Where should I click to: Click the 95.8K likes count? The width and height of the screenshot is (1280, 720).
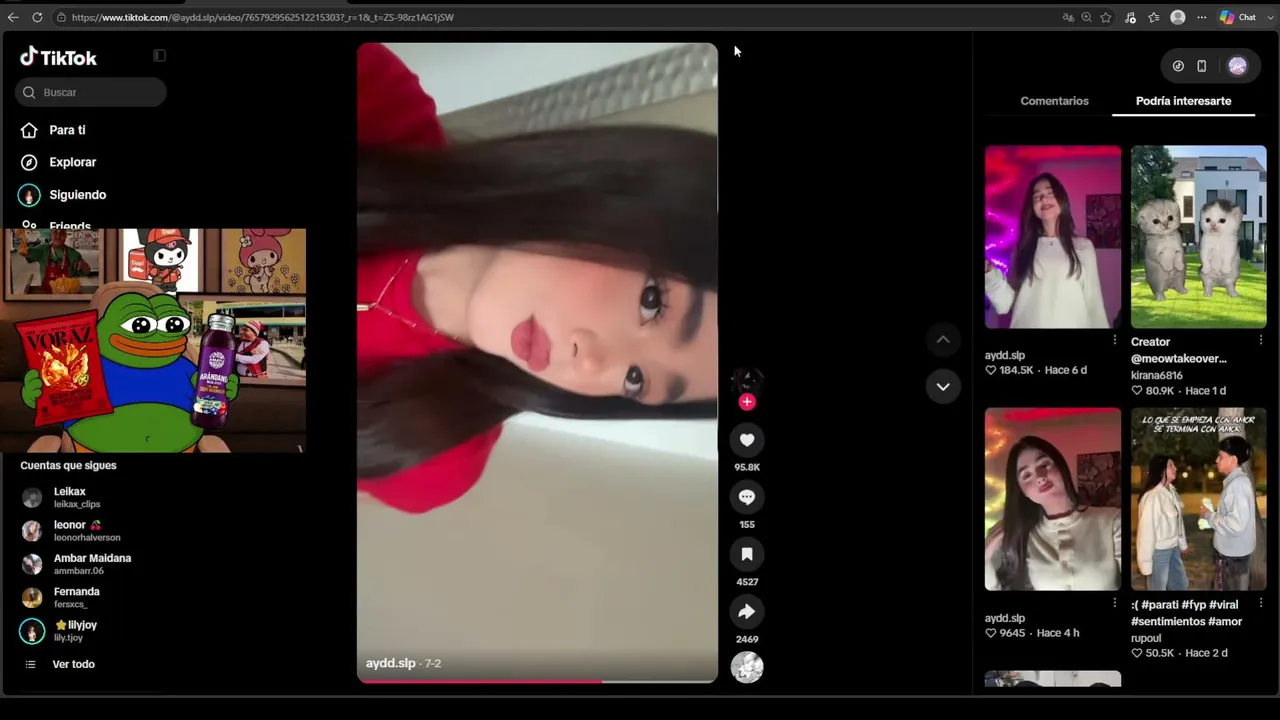coord(747,467)
